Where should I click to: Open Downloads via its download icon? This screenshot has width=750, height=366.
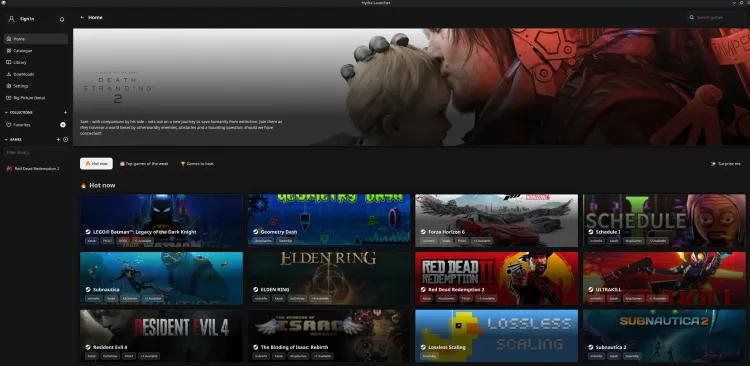click(x=9, y=74)
